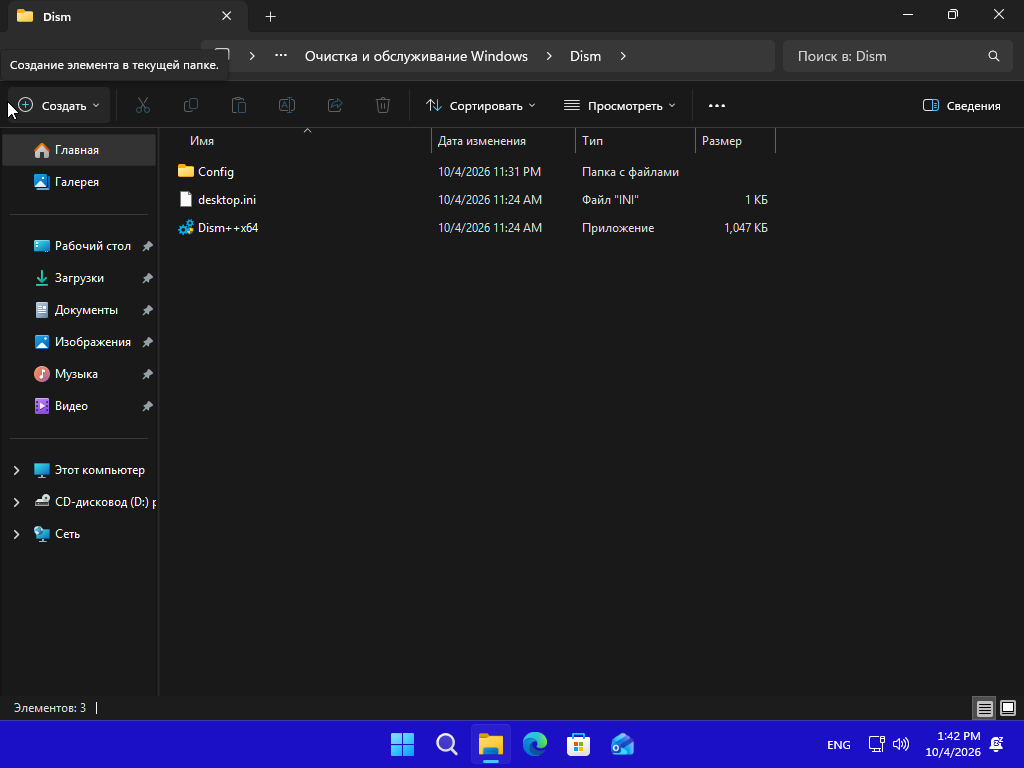
Task: Show hidden breadcrumb path via ellipsis
Action: (x=281, y=56)
